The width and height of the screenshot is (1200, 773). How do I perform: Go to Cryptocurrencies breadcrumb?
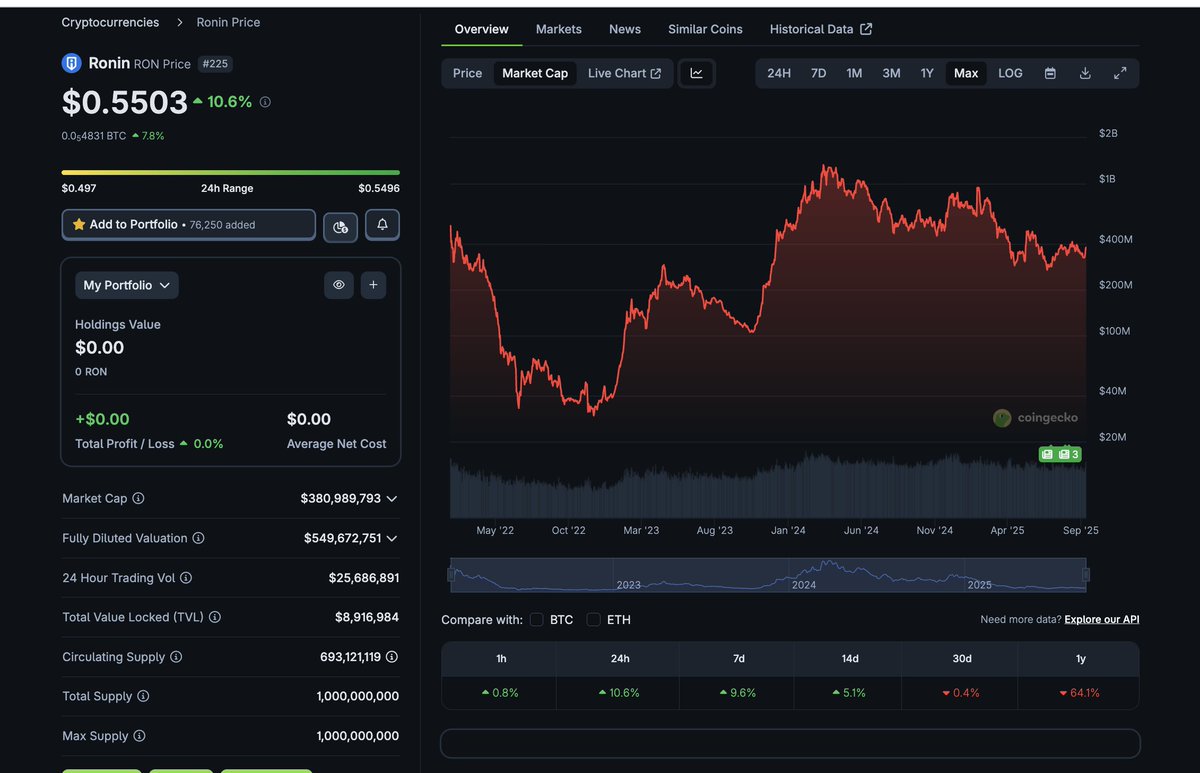pyautogui.click(x=110, y=22)
